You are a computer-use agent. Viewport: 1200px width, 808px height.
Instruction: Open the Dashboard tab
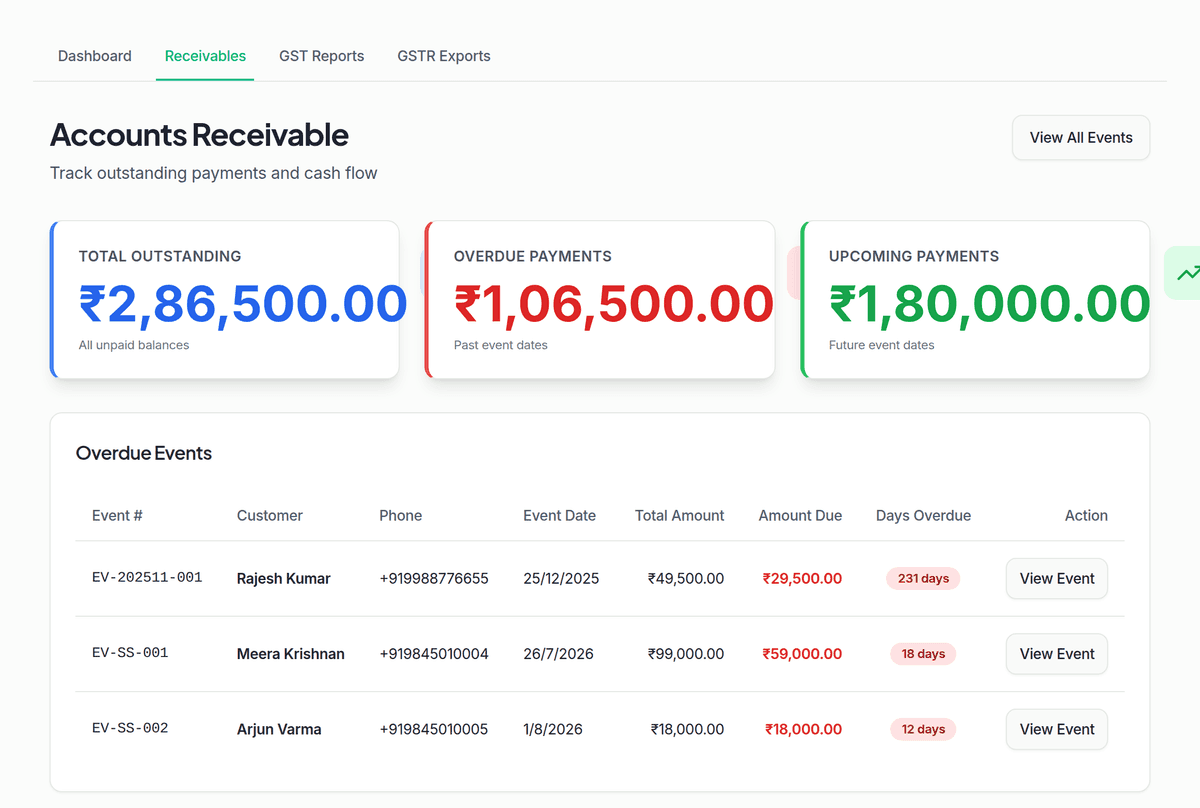click(x=95, y=56)
